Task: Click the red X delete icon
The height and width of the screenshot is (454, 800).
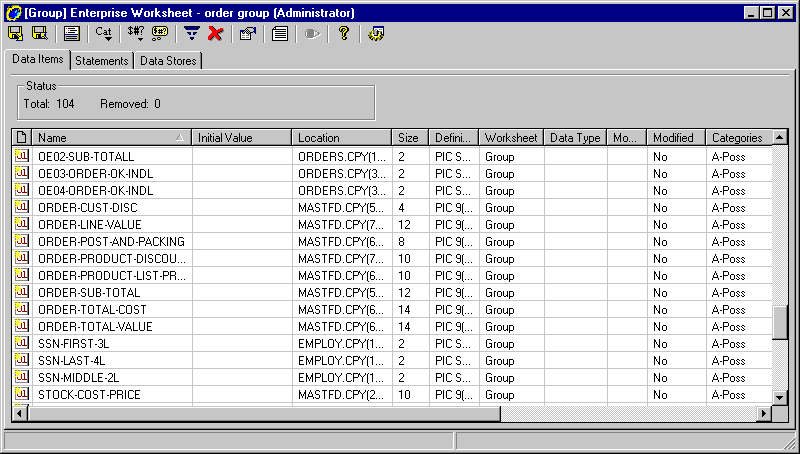Action: coord(215,34)
